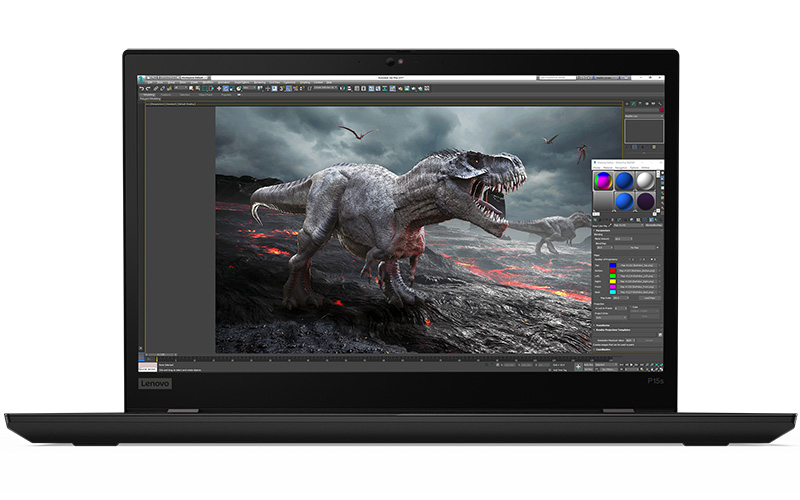Viewport: 800px width, 500px height.
Task: Open the Selection Filter dropdown
Action: pyautogui.click(x=181, y=88)
